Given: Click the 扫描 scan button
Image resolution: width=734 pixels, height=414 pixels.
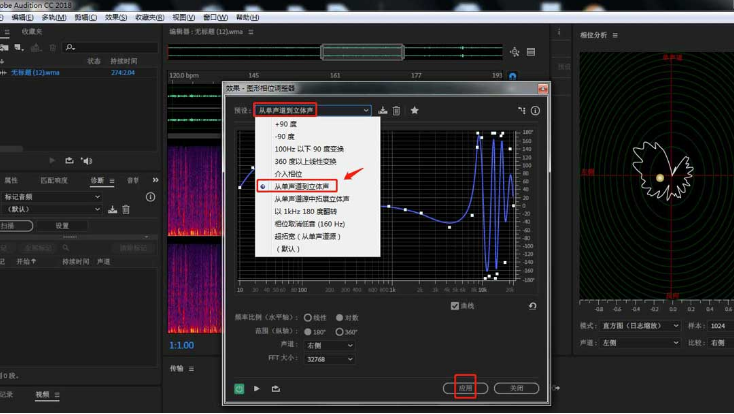Looking at the screenshot, I should (x=15, y=226).
